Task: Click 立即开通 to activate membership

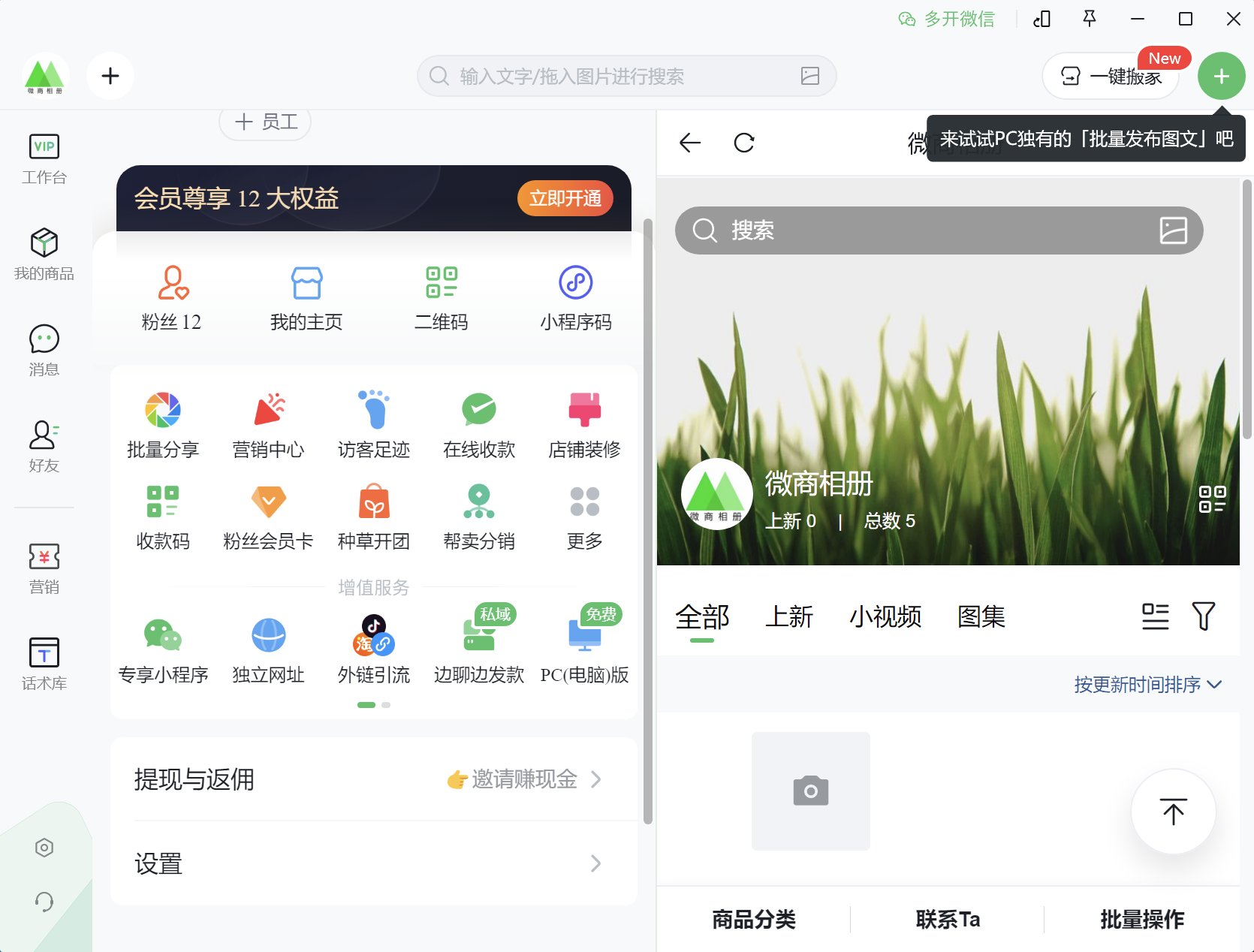Action: [x=565, y=198]
